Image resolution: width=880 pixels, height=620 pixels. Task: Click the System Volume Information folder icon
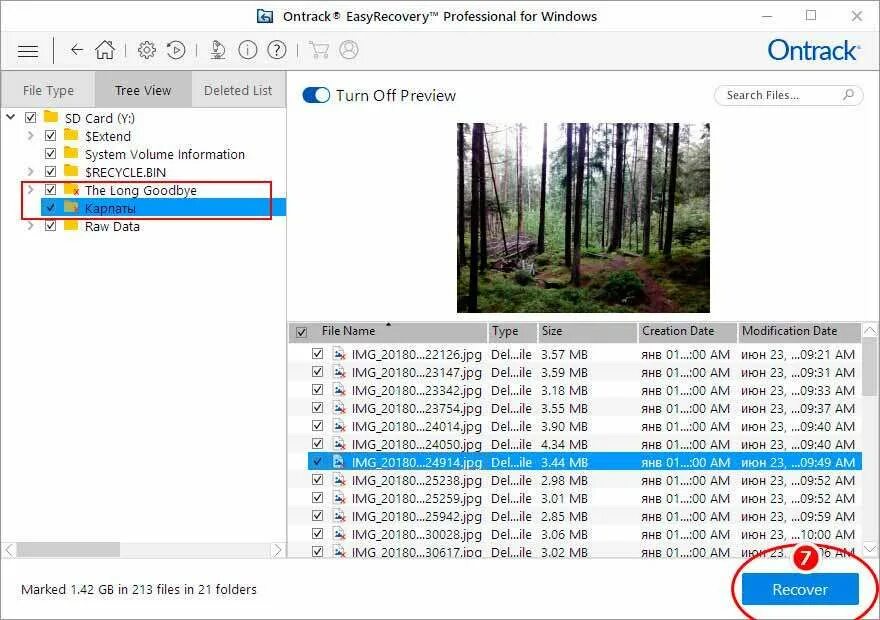71,153
